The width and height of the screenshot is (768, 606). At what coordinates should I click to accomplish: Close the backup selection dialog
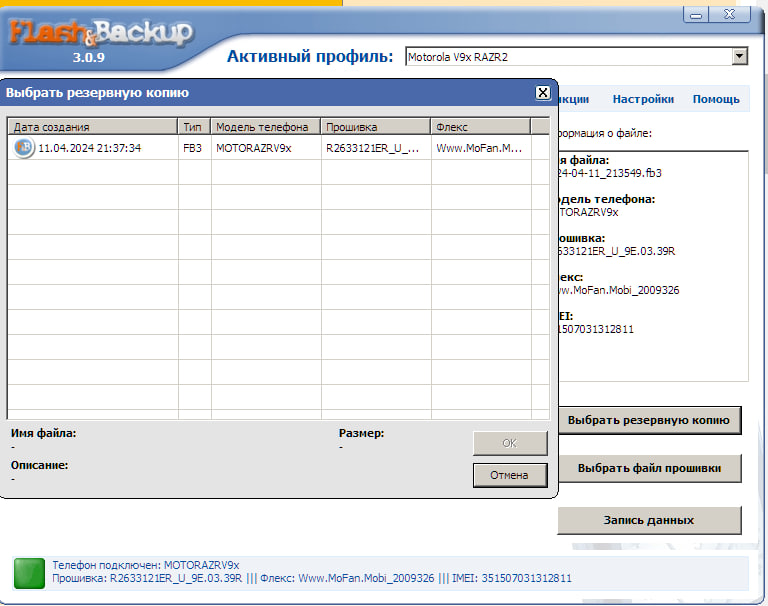pos(543,93)
